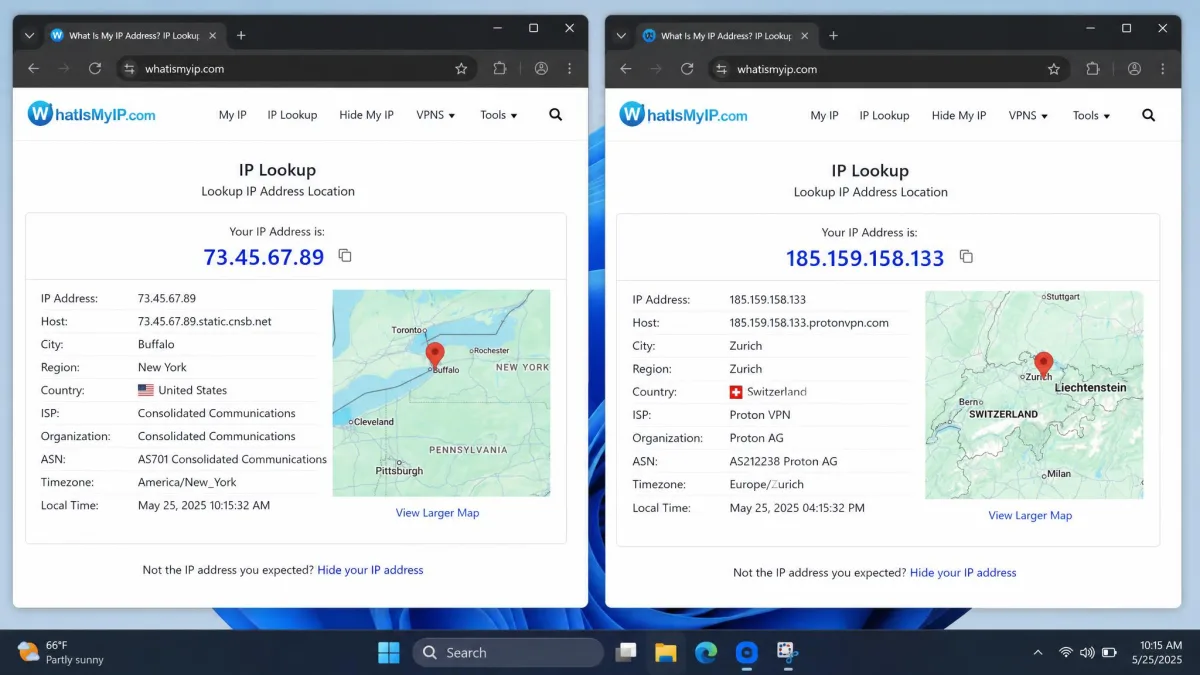Click Europe/Zurich timezone value
This screenshot has width=1200, height=675.
[766, 485]
